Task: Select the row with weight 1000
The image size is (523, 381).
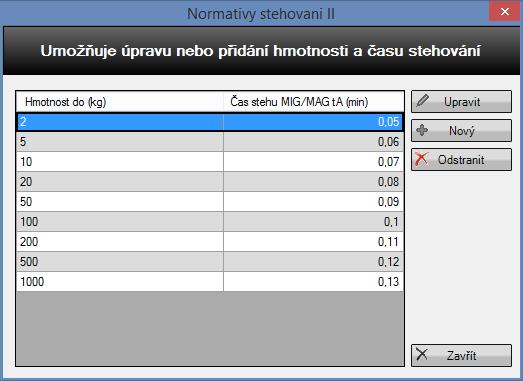Action: 210,282
